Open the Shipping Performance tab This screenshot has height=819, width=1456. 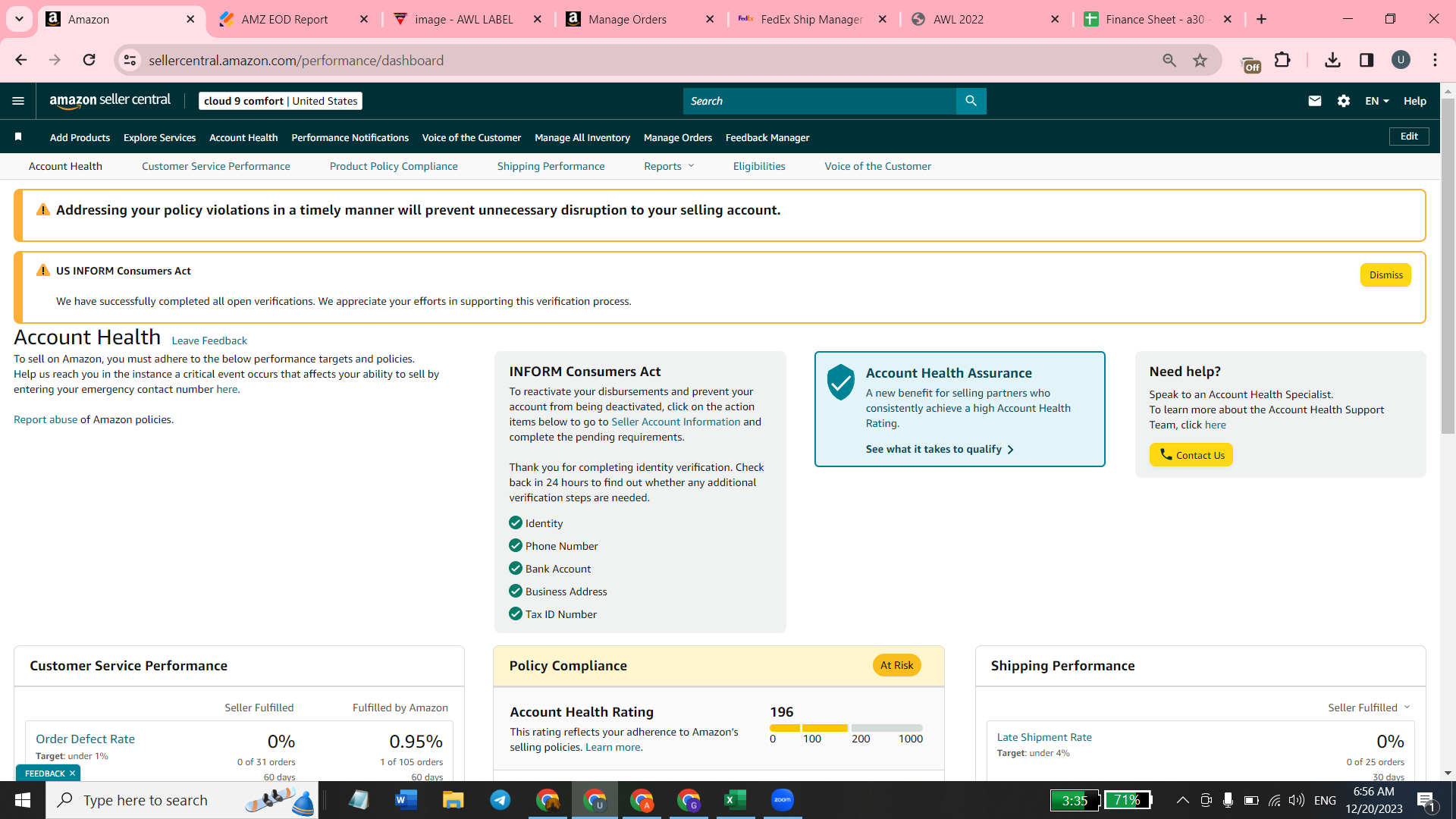click(x=551, y=166)
